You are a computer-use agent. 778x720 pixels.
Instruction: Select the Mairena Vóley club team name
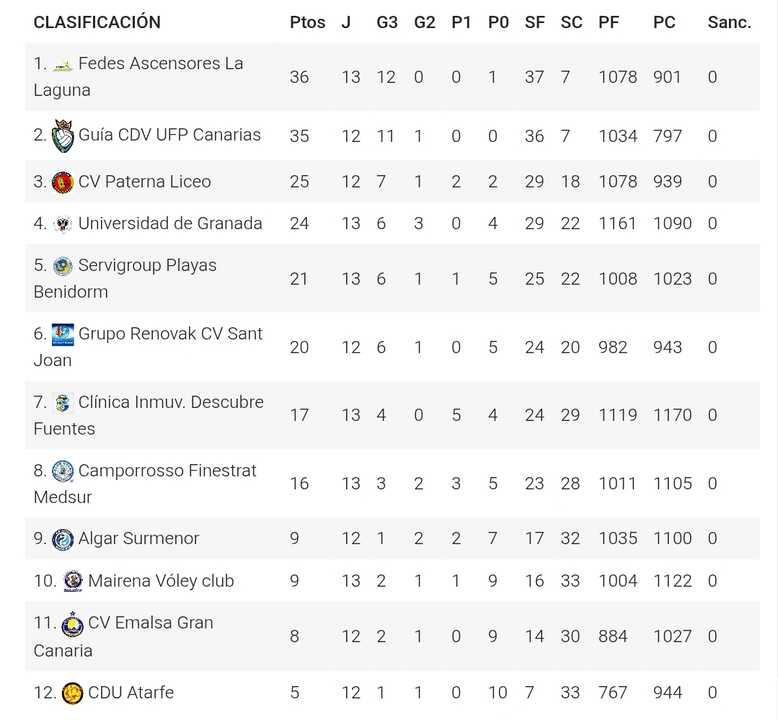[161, 580]
